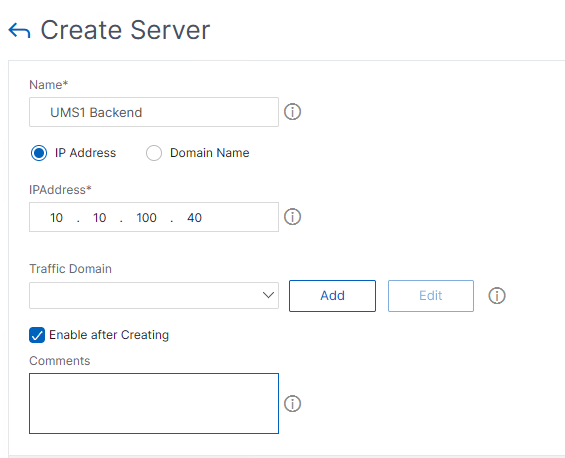Select the IP Address radio button
Image resolution: width=565 pixels, height=458 pixels.
pos(39,153)
